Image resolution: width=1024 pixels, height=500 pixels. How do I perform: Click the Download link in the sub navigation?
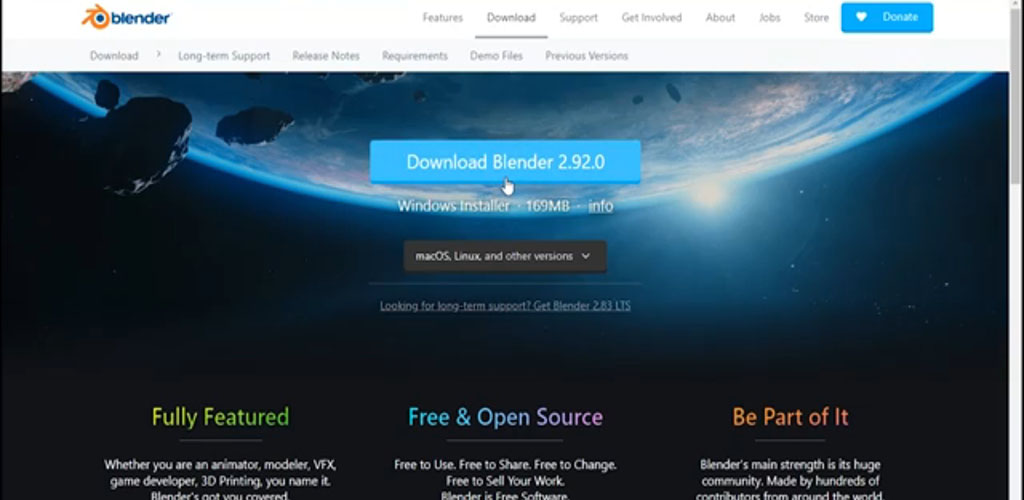(x=114, y=56)
